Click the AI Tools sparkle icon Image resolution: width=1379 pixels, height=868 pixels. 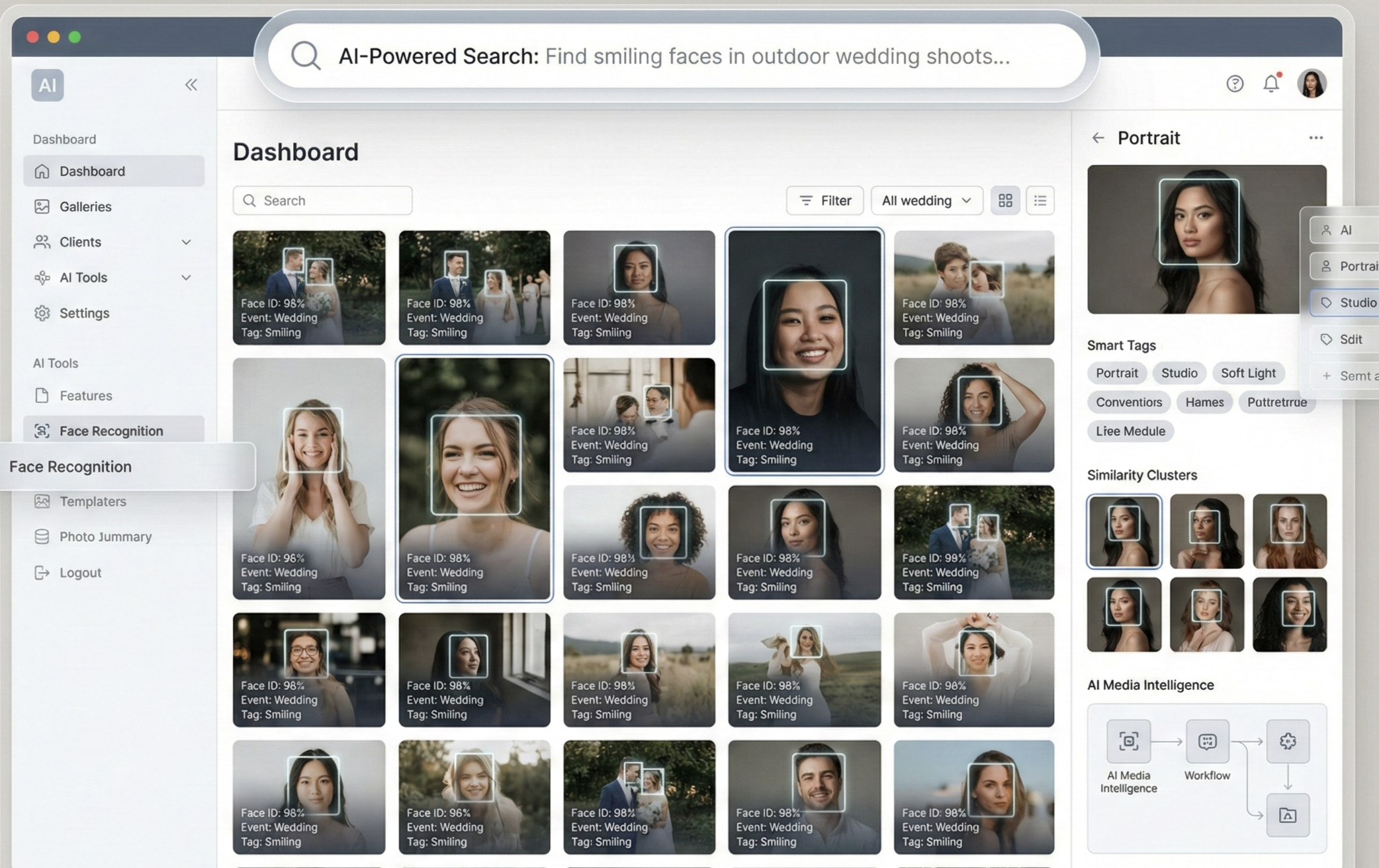click(42, 278)
